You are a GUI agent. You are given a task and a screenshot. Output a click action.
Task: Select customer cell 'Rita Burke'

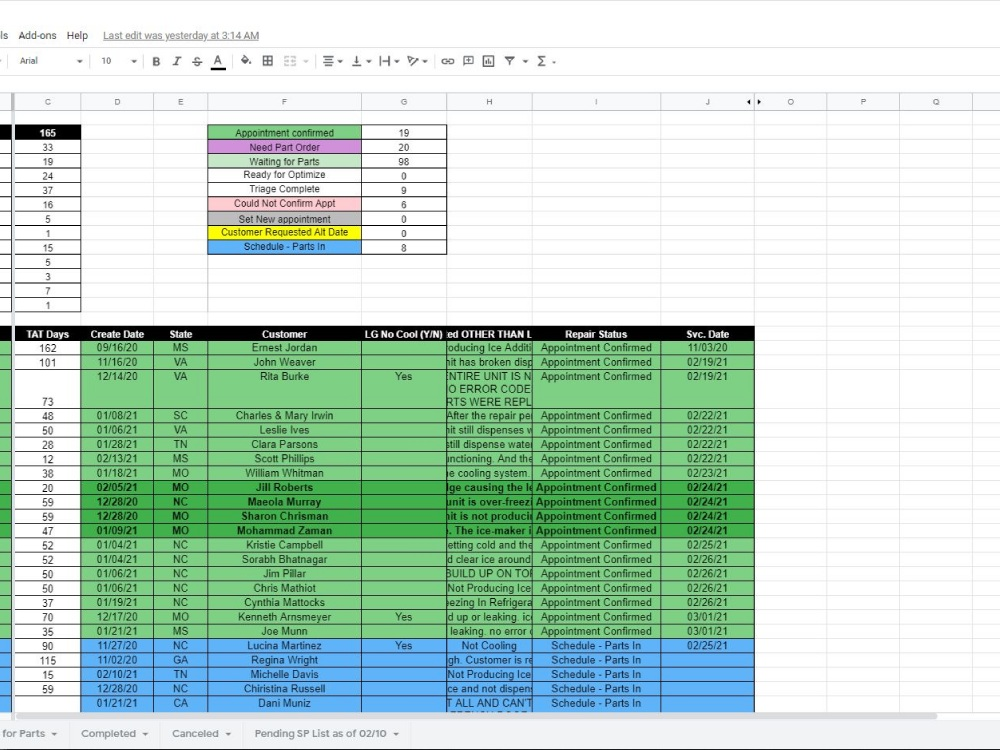[284, 389]
